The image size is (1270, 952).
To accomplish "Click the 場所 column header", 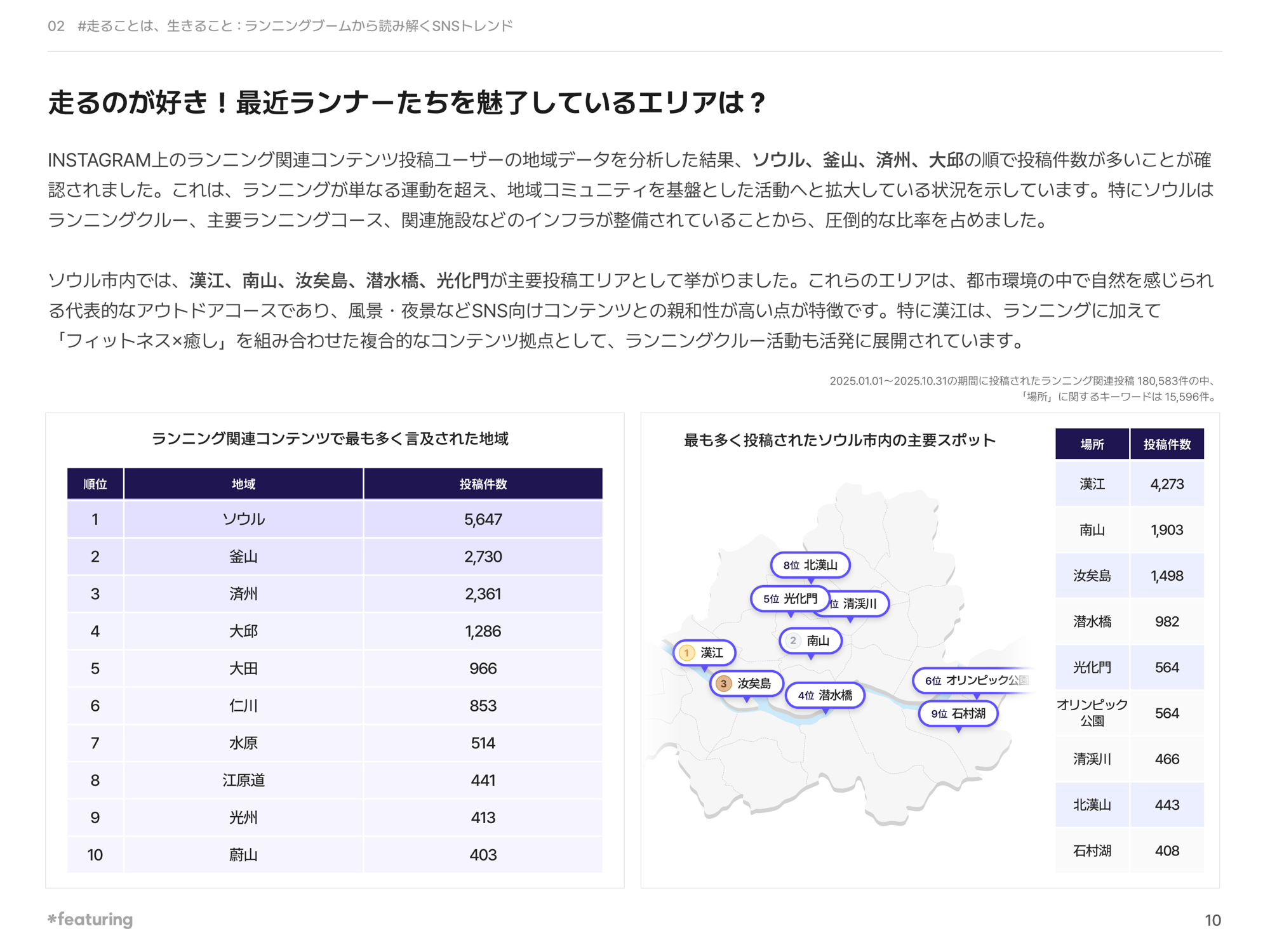I will pos(1092,444).
